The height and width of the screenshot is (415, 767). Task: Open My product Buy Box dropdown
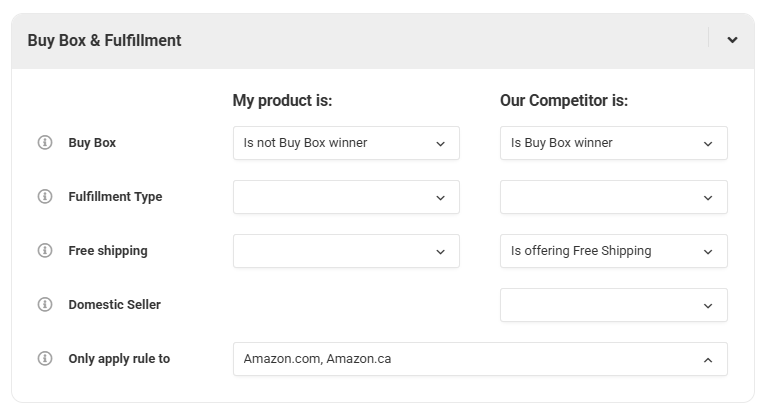click(x=345, y=143)
